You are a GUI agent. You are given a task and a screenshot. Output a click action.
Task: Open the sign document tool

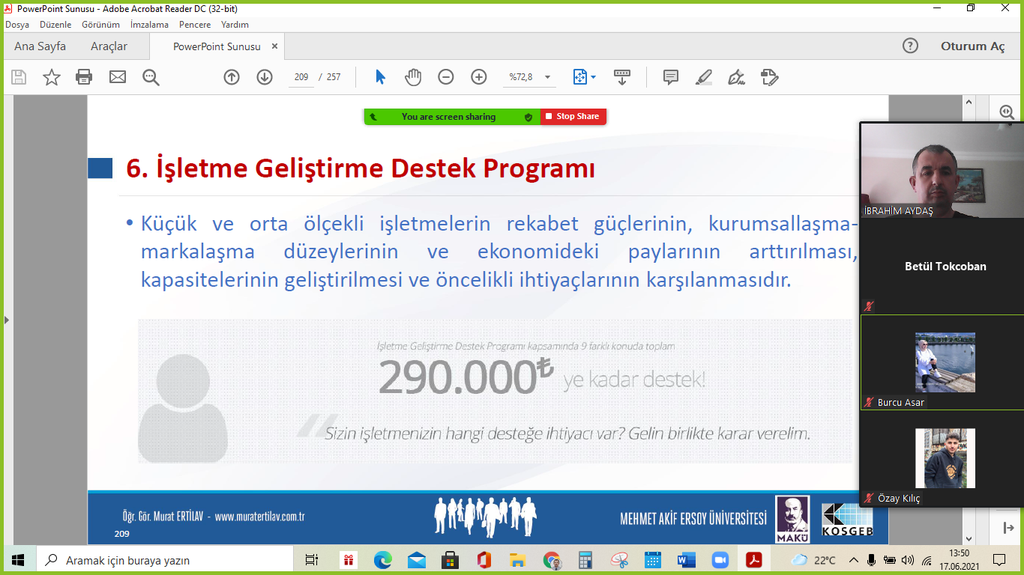pos(736,77)
